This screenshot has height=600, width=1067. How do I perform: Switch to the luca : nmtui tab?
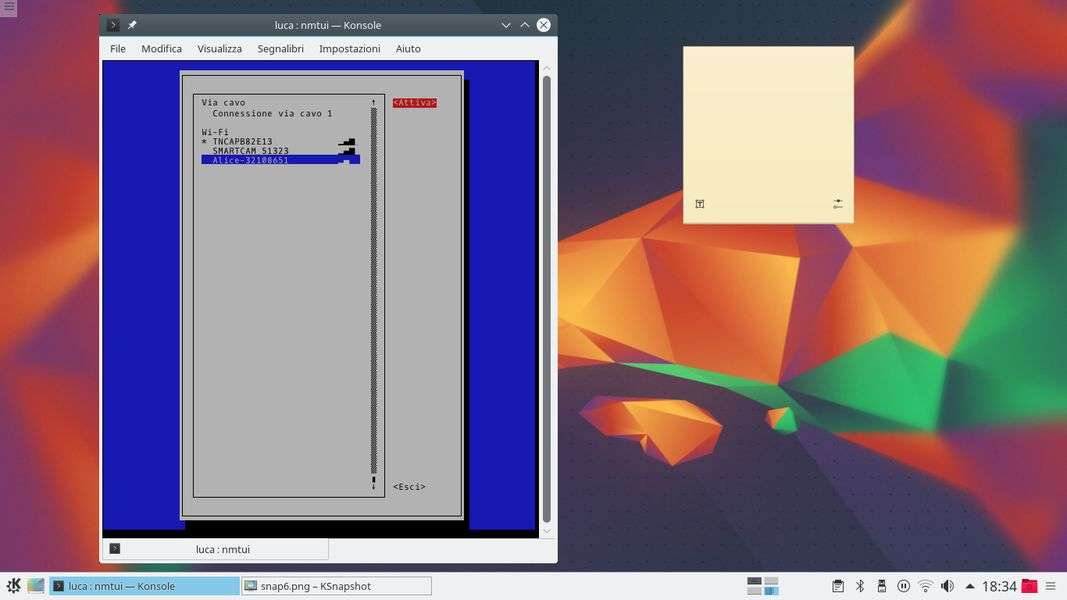[x=215, y=549]
